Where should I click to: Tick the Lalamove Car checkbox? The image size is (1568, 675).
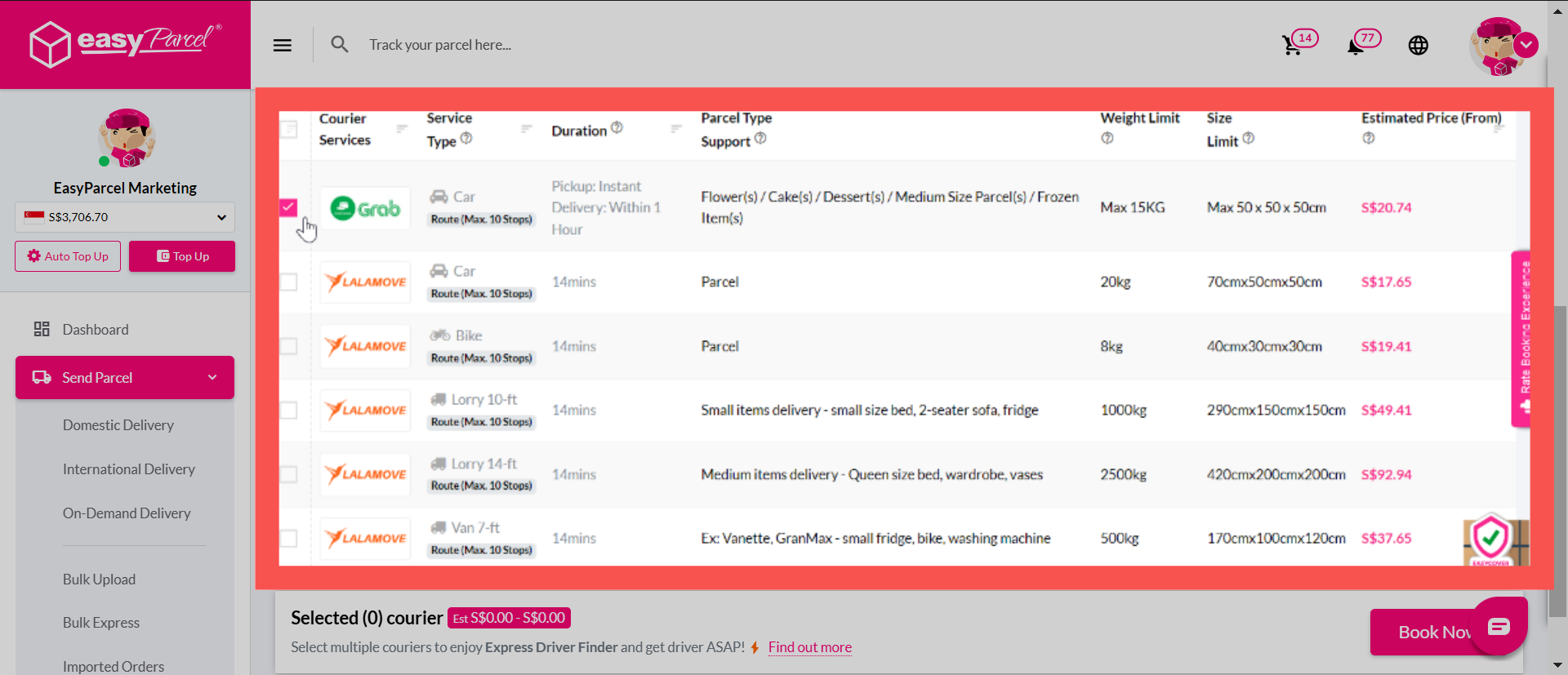288,282
